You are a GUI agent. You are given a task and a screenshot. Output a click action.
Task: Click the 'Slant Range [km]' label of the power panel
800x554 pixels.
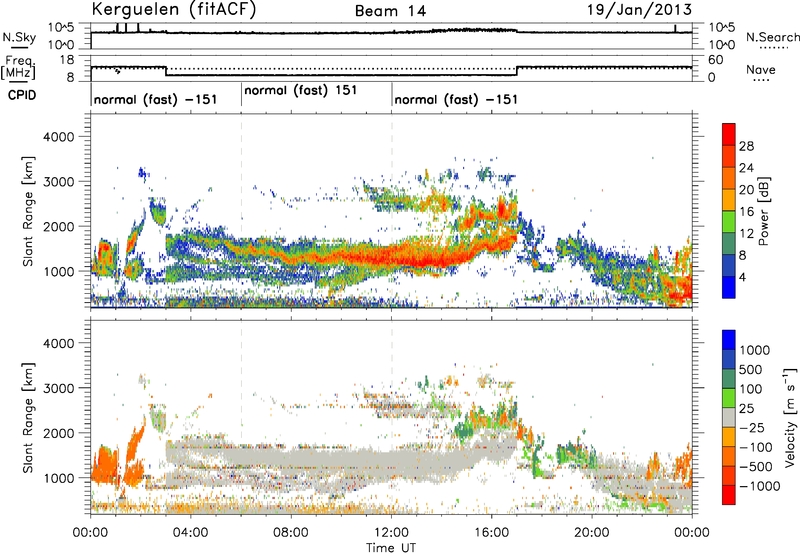[28, 211]
